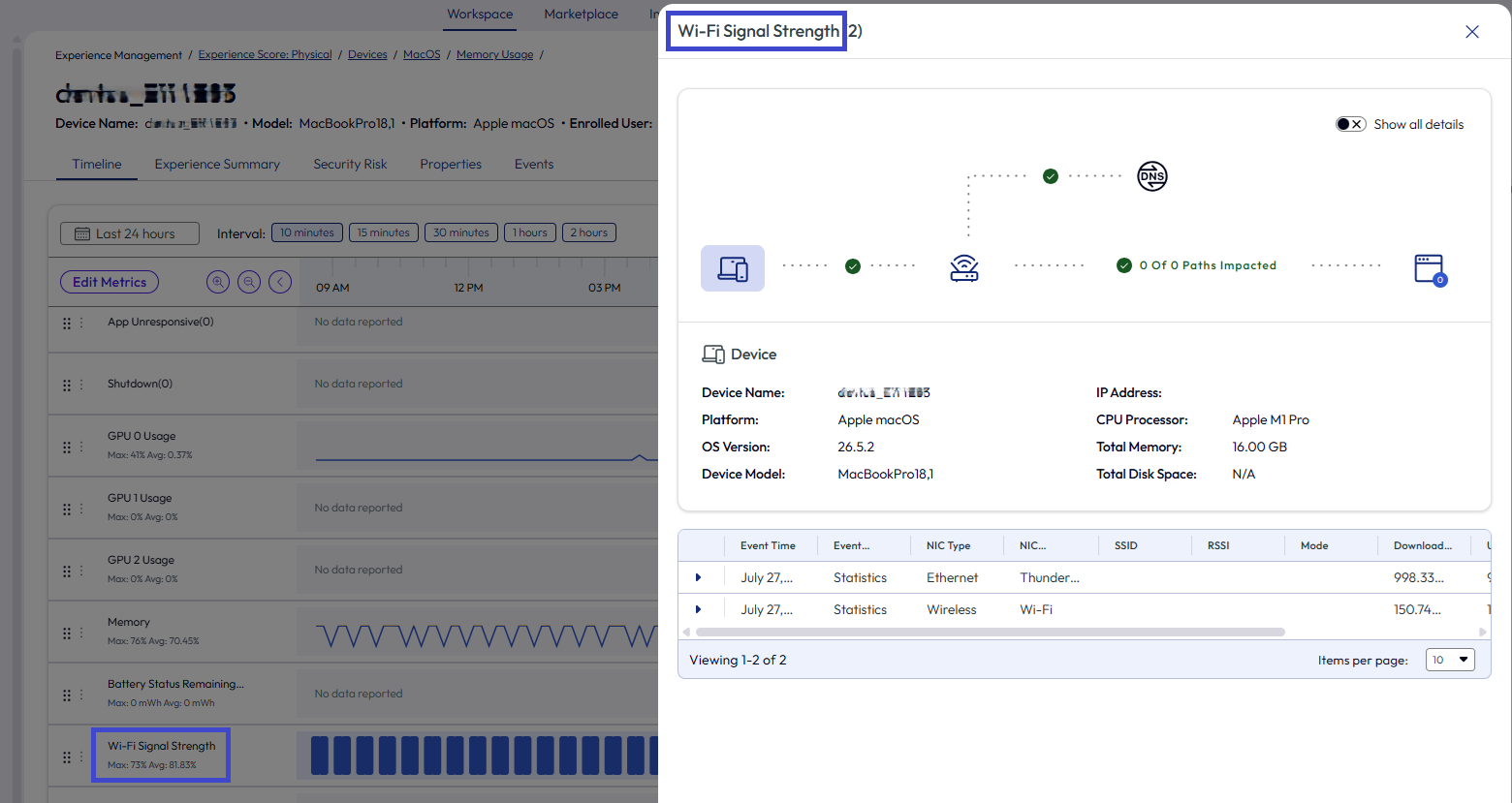Click the SSID column header
The height and width of the screenshot is (803, 1512).
pos(1126,545)
